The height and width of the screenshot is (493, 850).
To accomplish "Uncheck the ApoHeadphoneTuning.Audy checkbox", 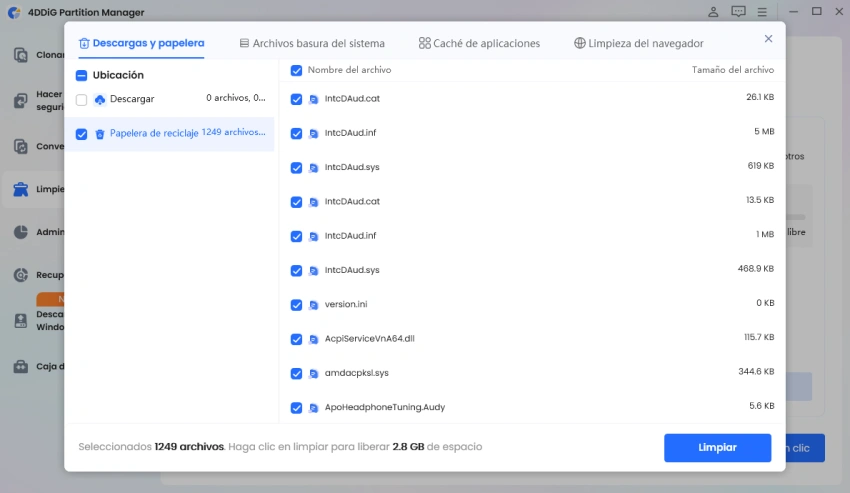I will (x=296, y=408).
